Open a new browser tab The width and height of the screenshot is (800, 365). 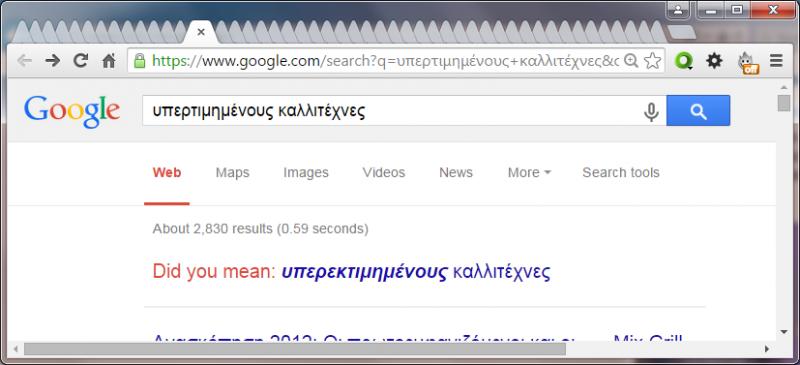[x=681, y=32]
